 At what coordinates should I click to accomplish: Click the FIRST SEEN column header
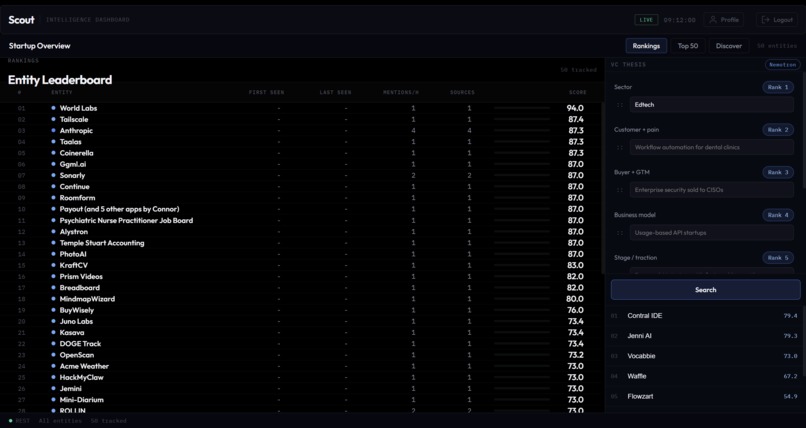pos(266,92)
